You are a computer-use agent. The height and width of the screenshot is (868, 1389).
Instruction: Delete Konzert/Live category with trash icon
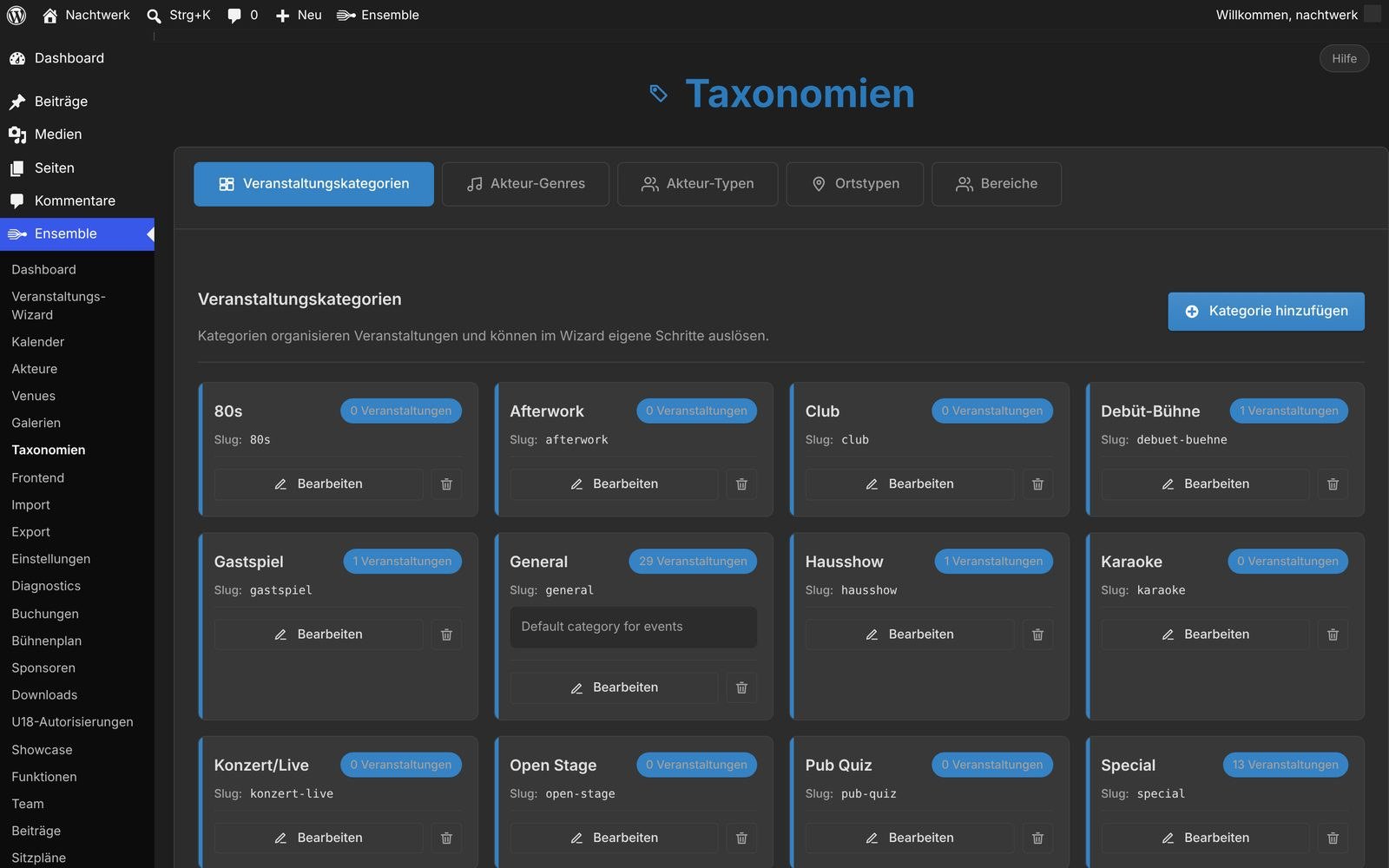point(446,838)
